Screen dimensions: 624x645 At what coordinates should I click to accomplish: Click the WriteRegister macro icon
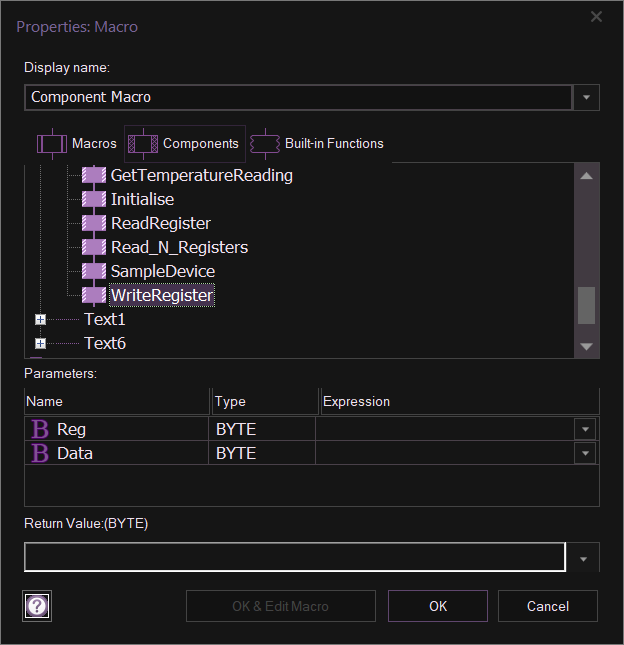pos(94,295)
